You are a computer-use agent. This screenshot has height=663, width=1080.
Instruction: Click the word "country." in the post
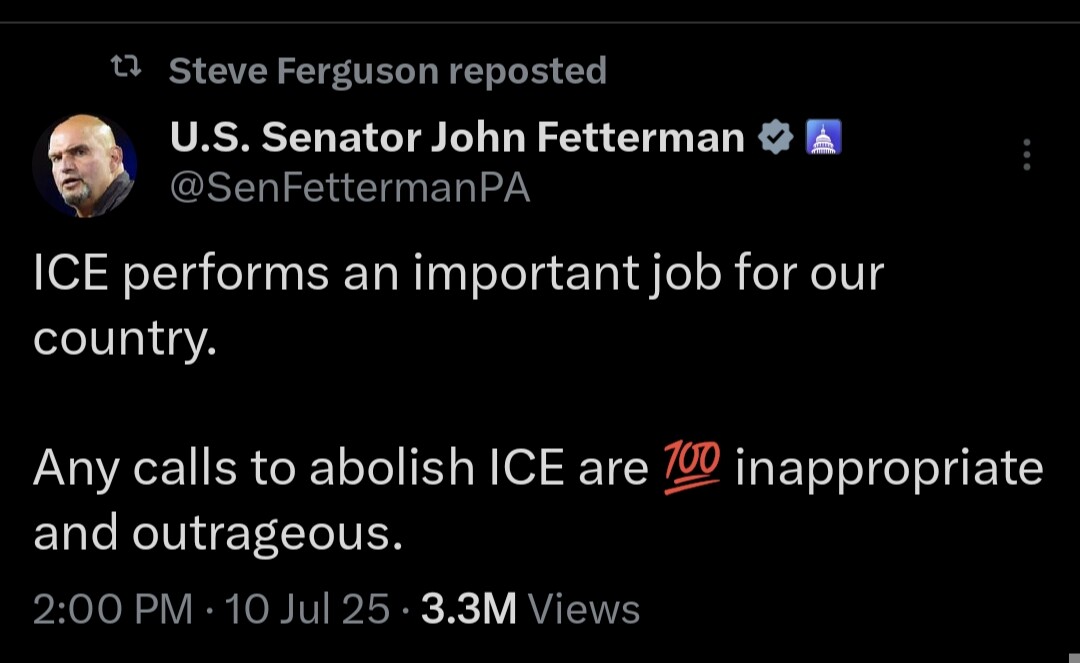(124, 340)
